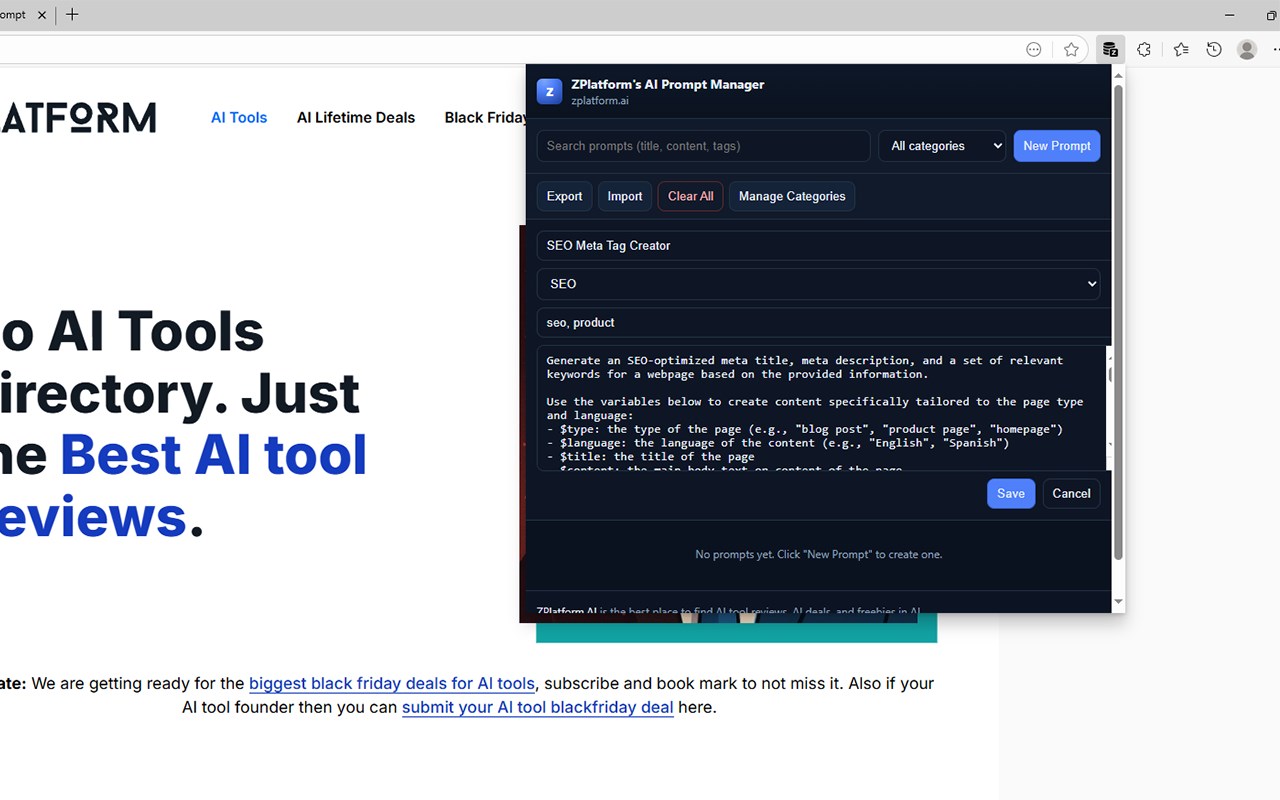Follow the submit your AI tool blackfriday deal link
Viewport: 1280px width, 800px height.
tap(538, 708)
